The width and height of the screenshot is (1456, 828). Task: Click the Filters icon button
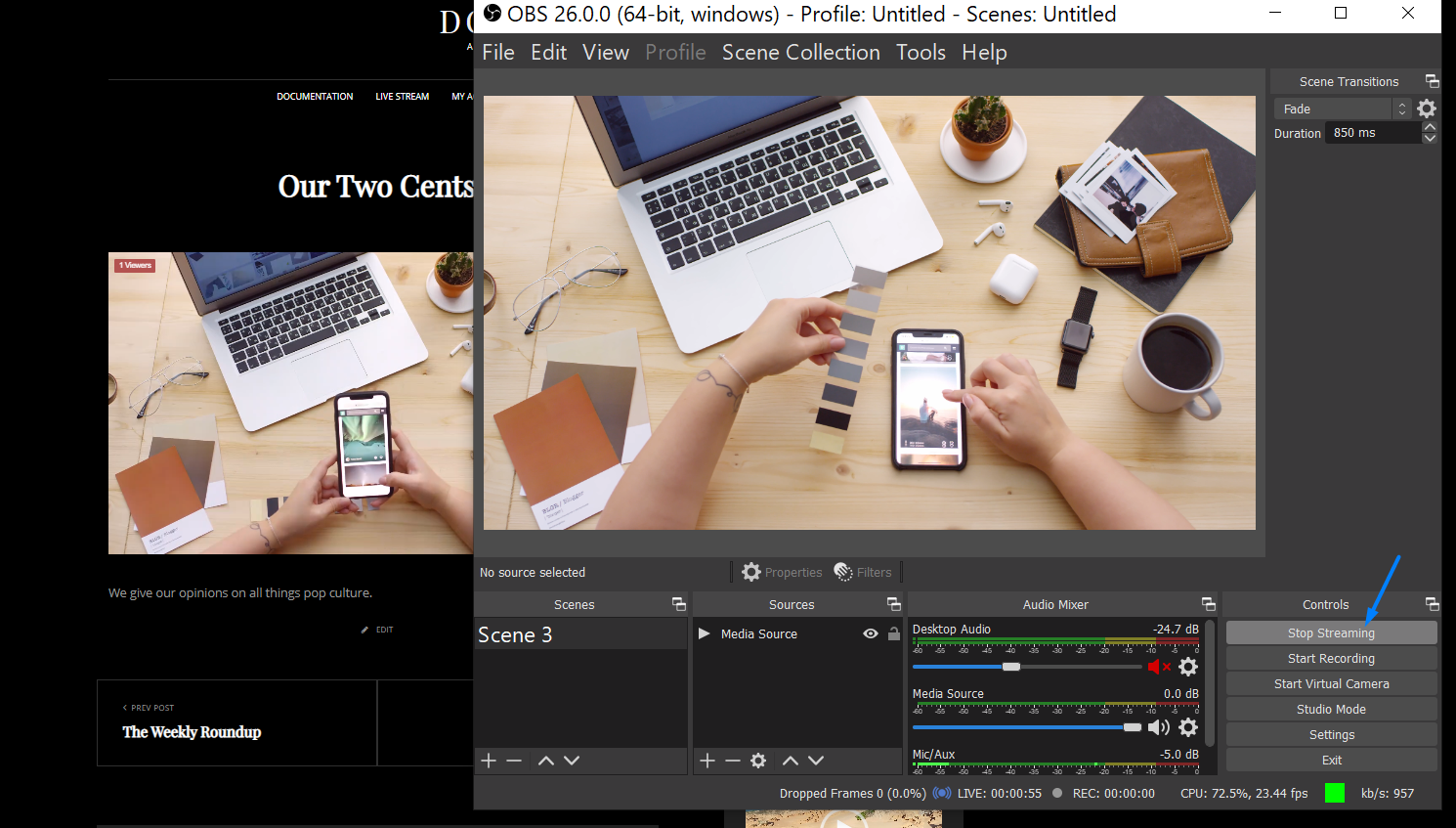tap(843, 572)
